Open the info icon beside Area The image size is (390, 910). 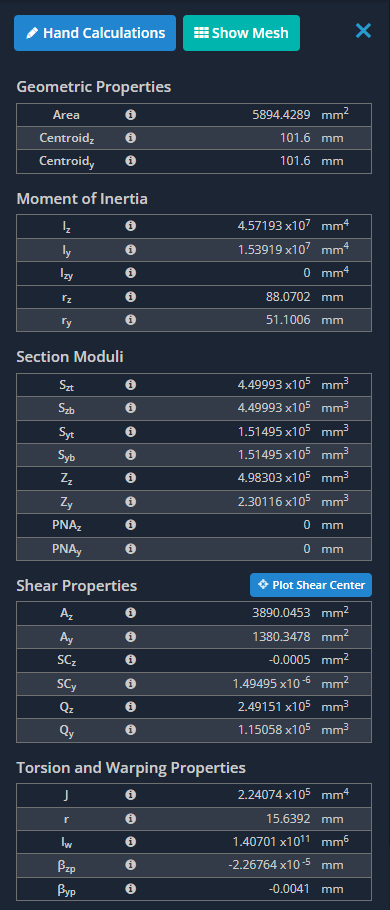tap(131, 115)
